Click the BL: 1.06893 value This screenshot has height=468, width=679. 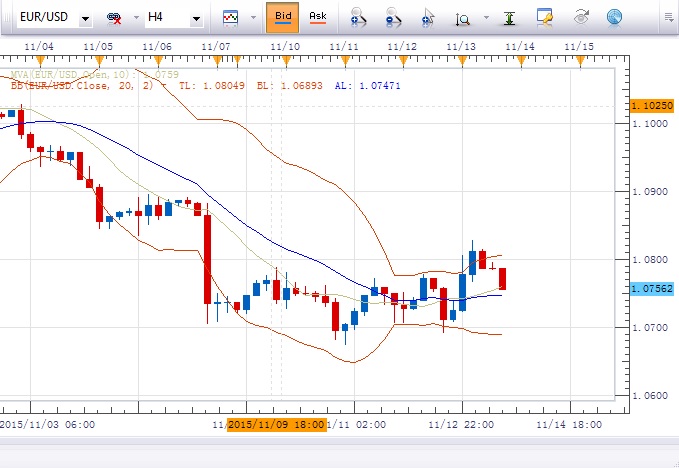pos(290,86)
